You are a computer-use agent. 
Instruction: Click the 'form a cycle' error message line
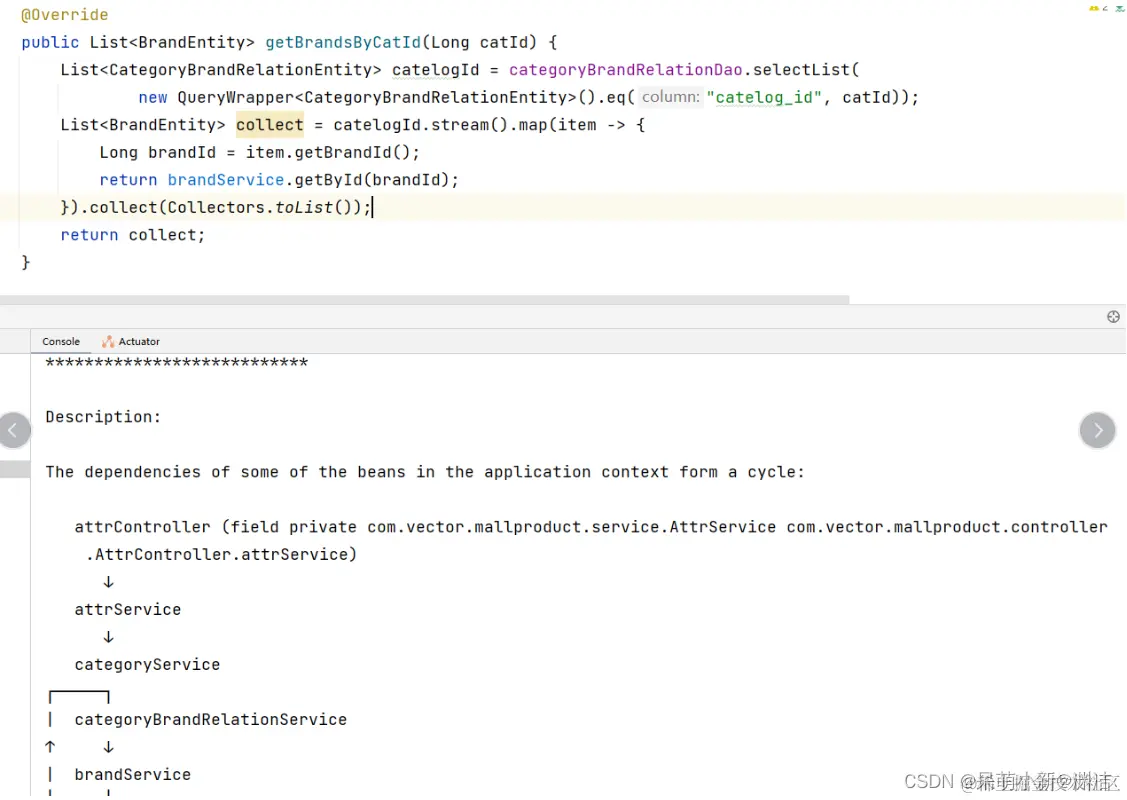pos(425,472)
